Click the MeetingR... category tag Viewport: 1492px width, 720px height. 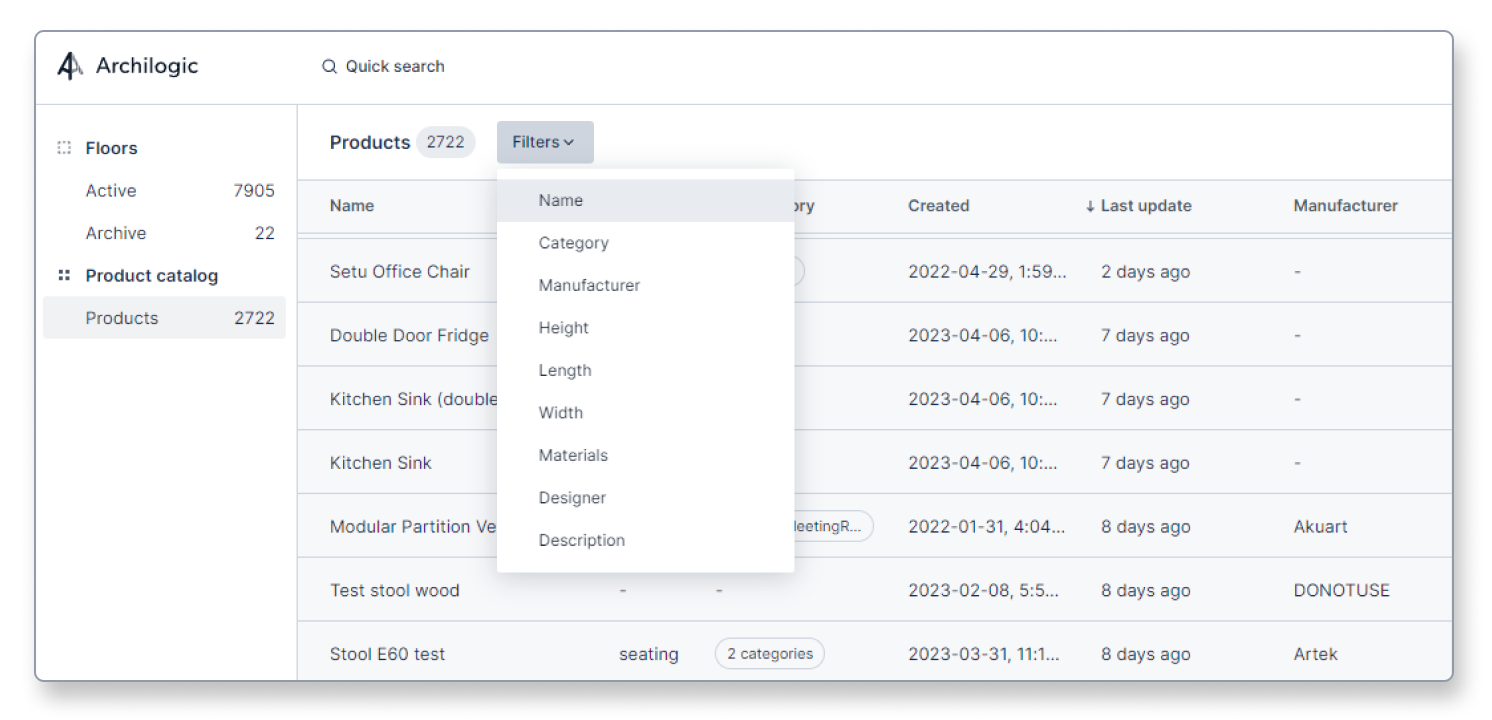tap(833, 526)
